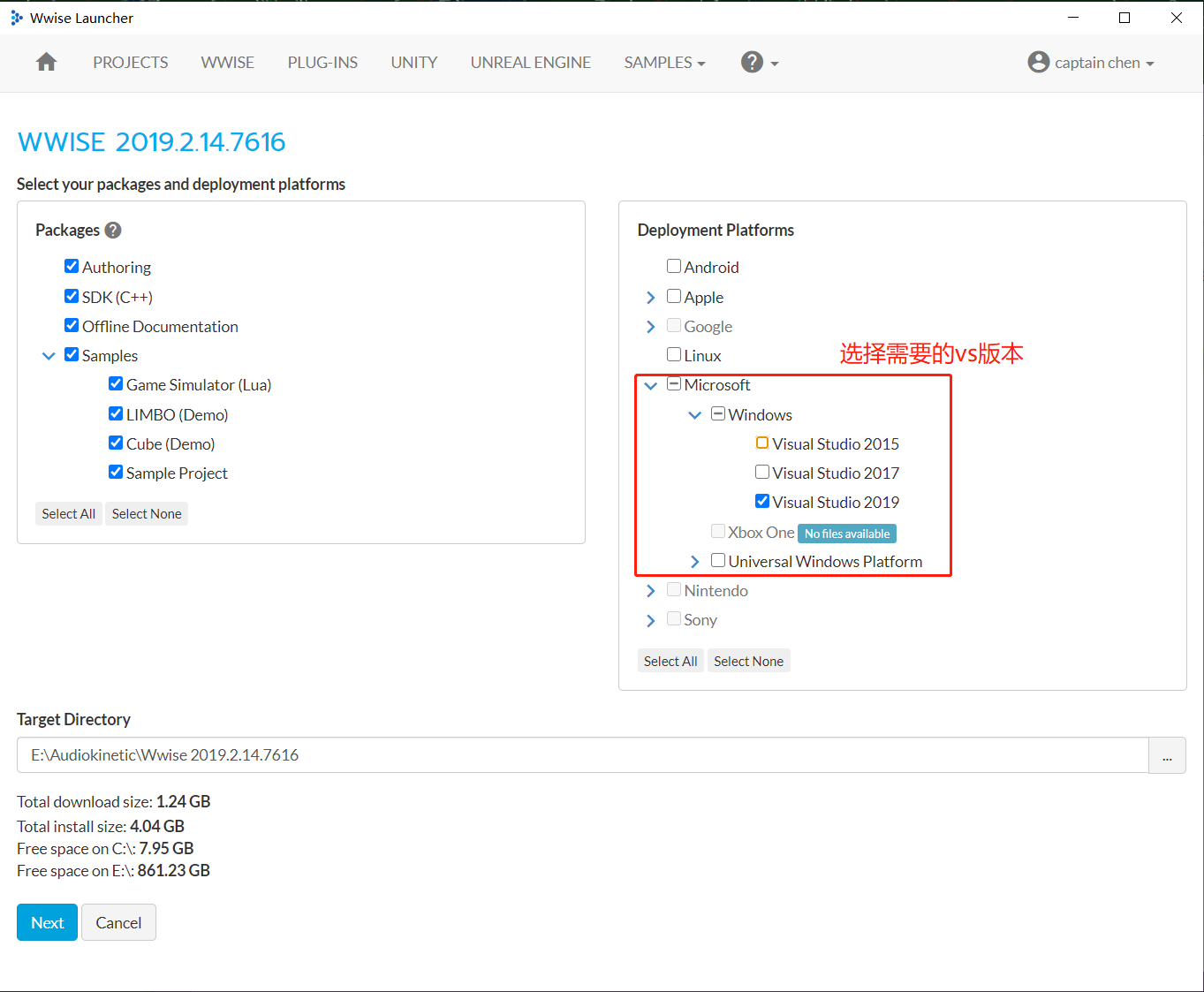Toggle the Microsoft checkbox

click(674, 383)
